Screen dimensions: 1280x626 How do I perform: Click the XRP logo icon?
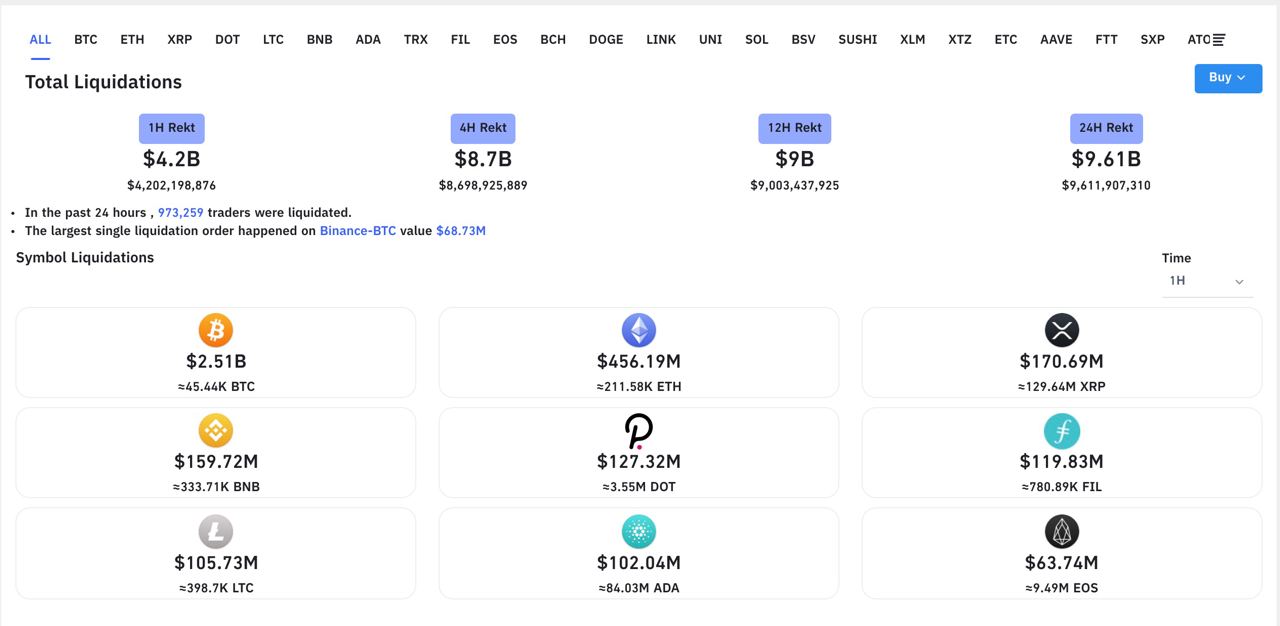tap(1062, 330)
